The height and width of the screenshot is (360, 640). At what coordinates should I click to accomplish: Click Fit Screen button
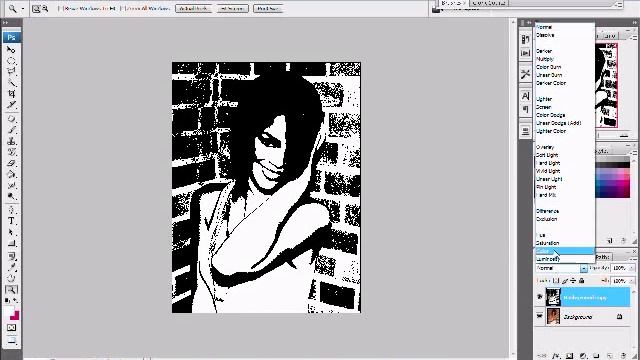pyautogui.click(x=232, y=9)
